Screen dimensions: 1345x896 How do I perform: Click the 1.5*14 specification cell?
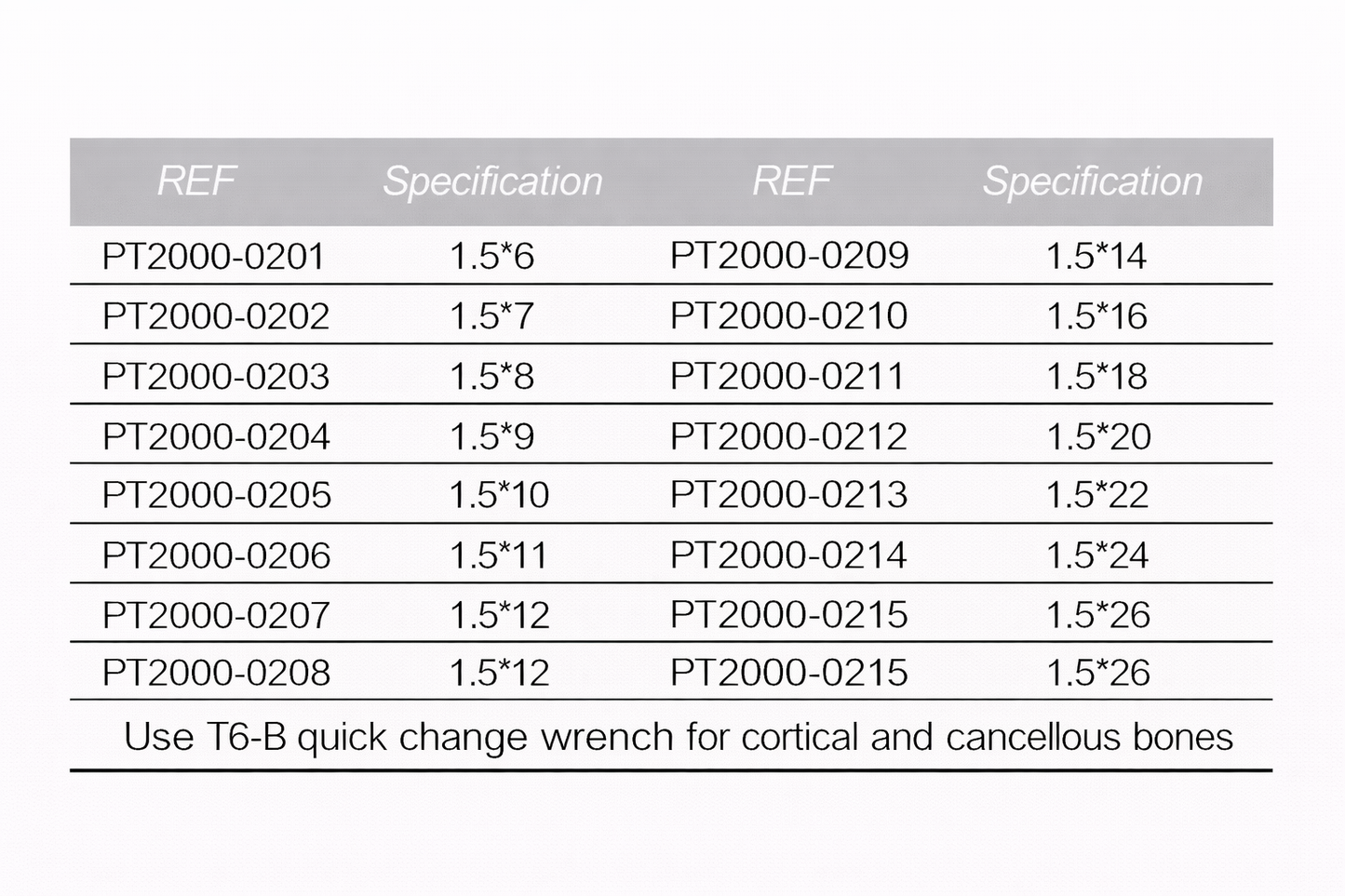[1096, 257]
